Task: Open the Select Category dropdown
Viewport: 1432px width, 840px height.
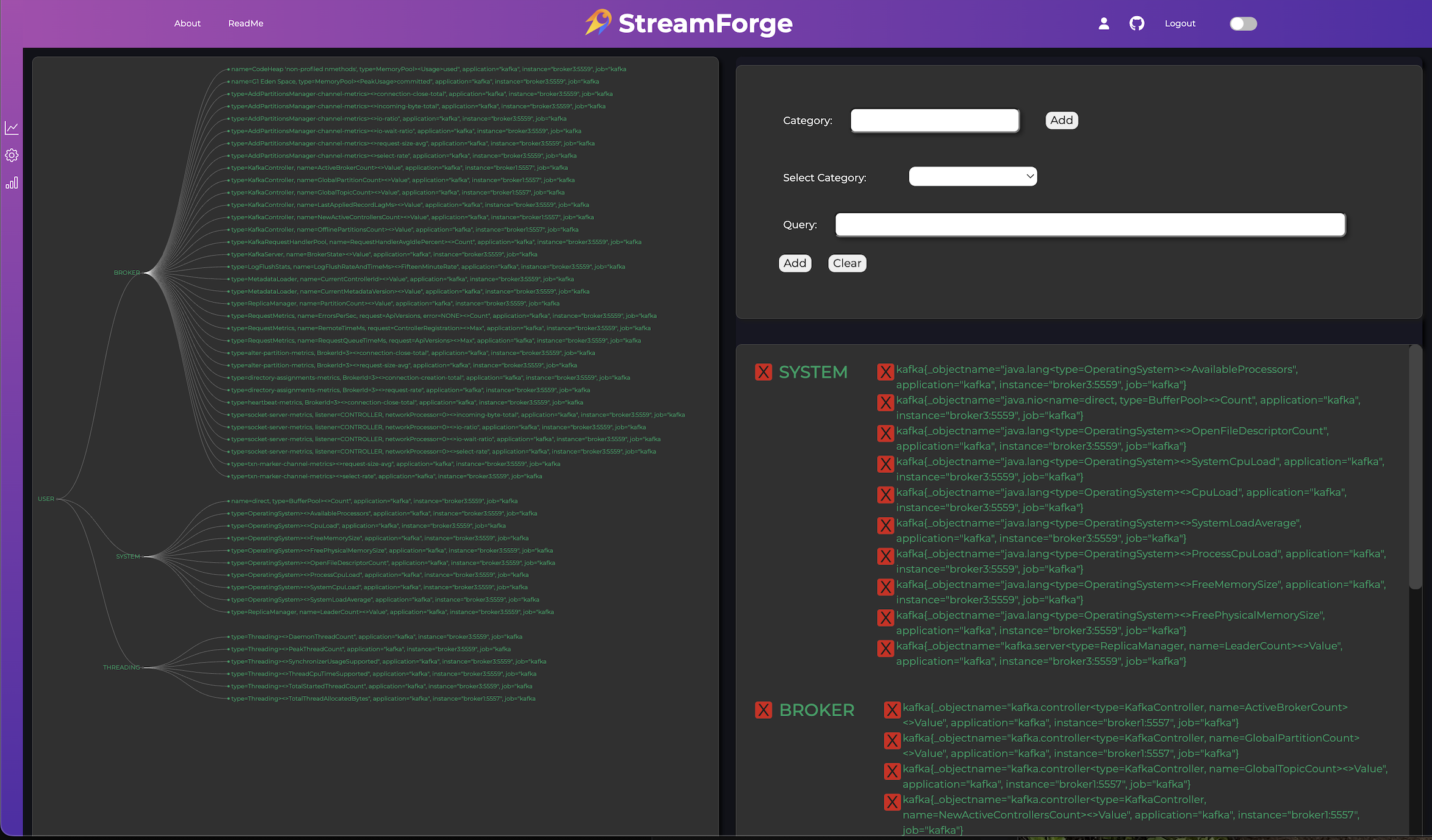Action: tap(973, 177)
